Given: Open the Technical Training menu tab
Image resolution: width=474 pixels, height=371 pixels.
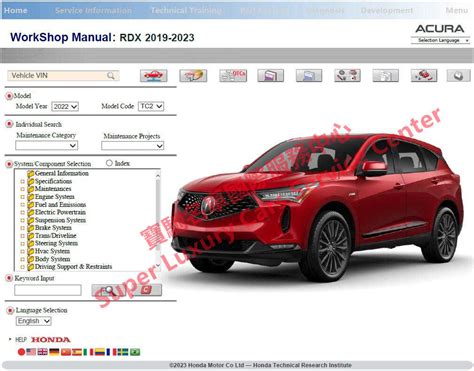Looking at the screenshot, I should (186, 11).
